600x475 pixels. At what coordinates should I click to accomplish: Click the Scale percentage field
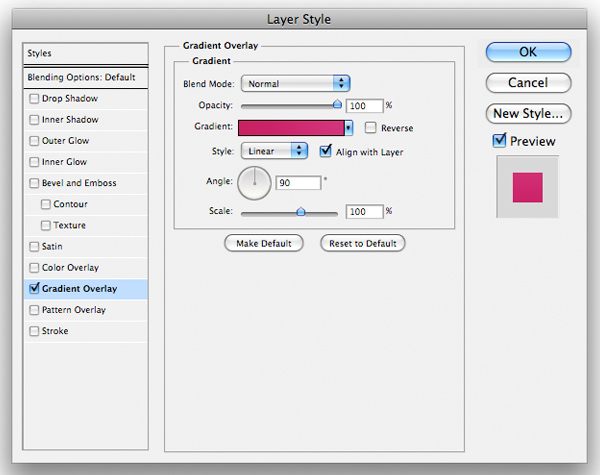(364, 212)
